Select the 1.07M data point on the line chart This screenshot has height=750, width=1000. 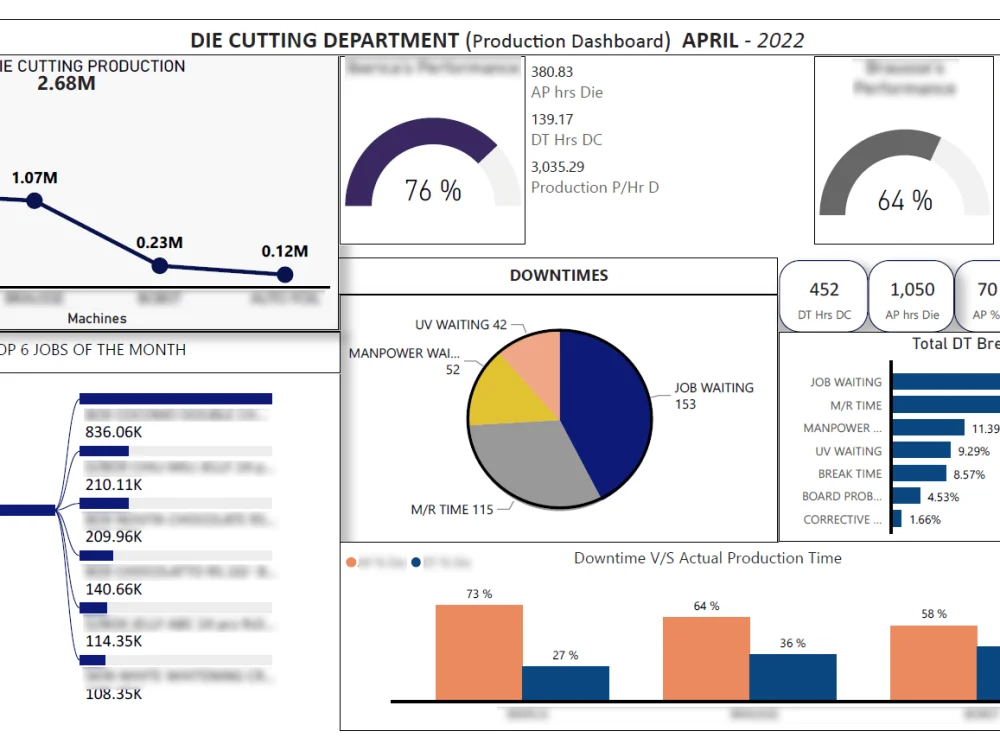(35, 200)
